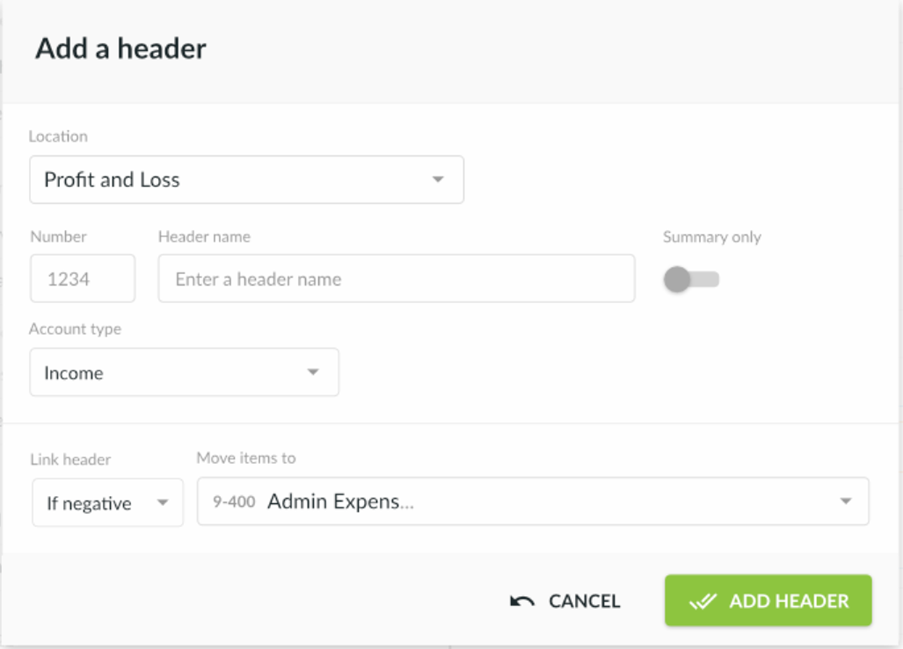Select the Admin Expens... move items combo box
Screen dimensions: 903x649
(x=533, y=501)
